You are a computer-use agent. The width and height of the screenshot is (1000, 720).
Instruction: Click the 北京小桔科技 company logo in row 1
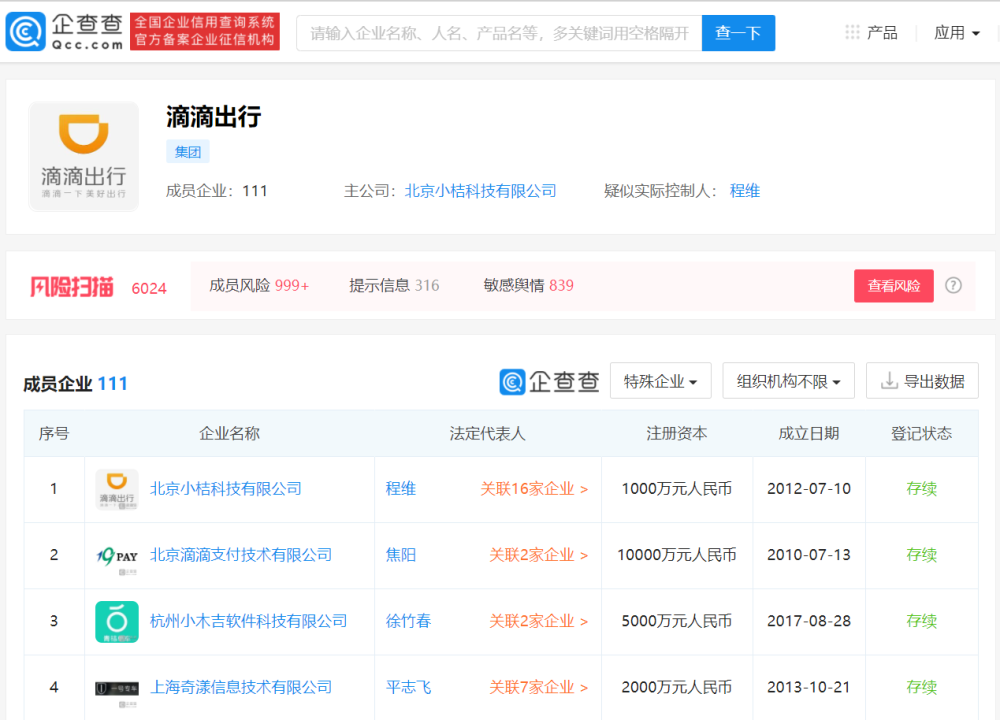[x=117, y=489]
